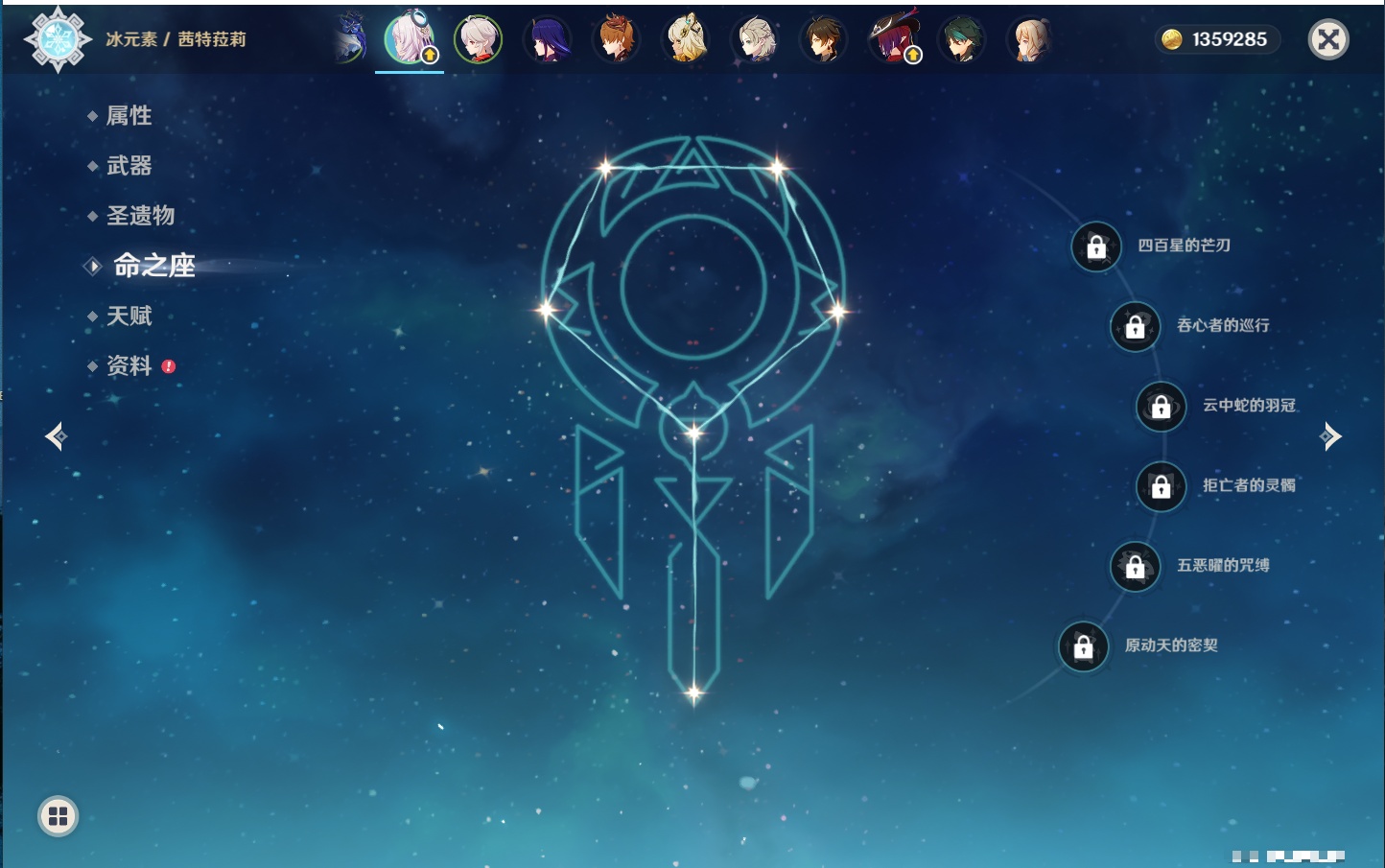Open the grid menu button at bottom-left
1385x868 pixels.
(x=58, y=816)
